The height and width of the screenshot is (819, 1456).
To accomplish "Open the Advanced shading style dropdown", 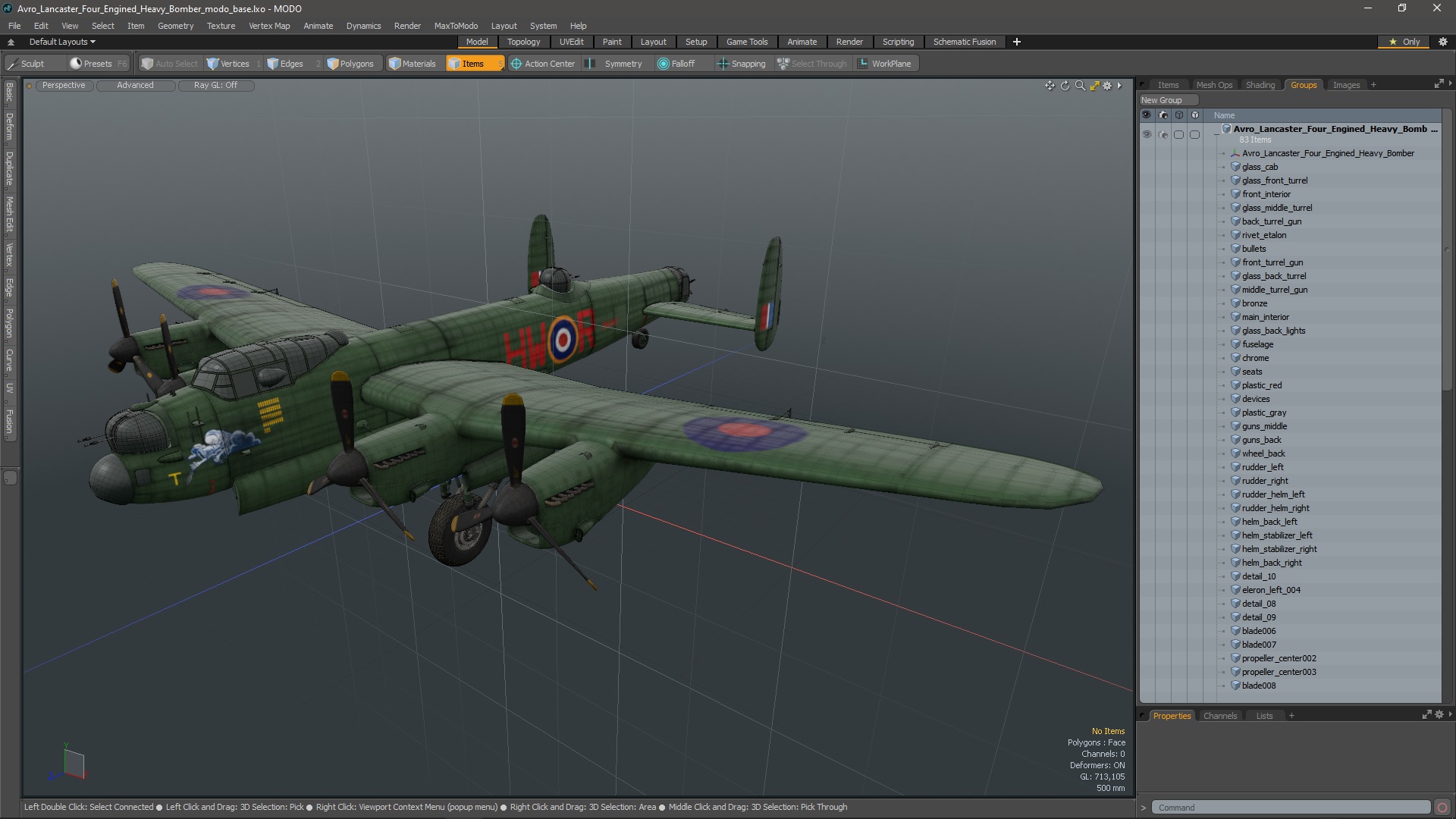I will click(135, 86).
